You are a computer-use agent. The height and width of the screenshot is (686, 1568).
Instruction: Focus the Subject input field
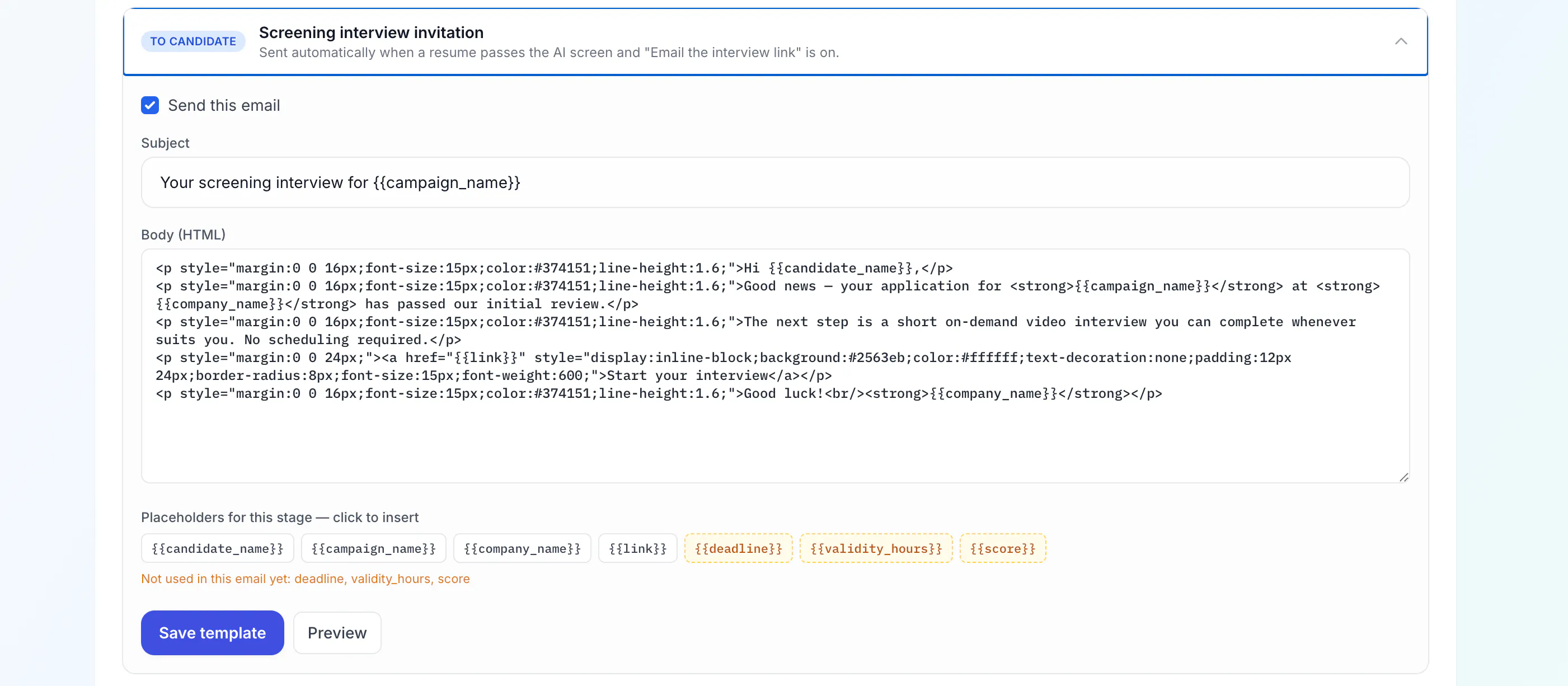tap(775, 182)
